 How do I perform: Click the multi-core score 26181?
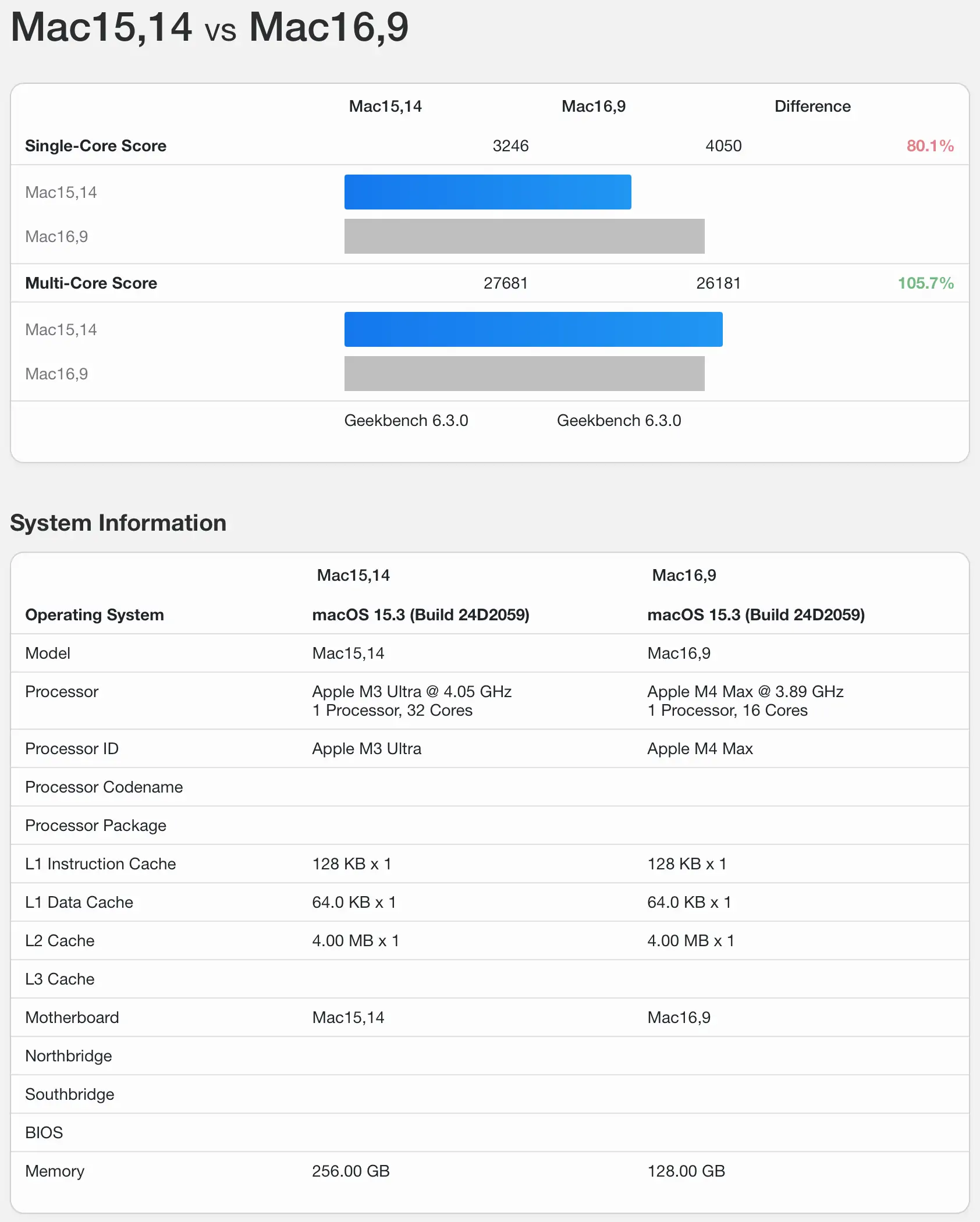tap(719, 283)
